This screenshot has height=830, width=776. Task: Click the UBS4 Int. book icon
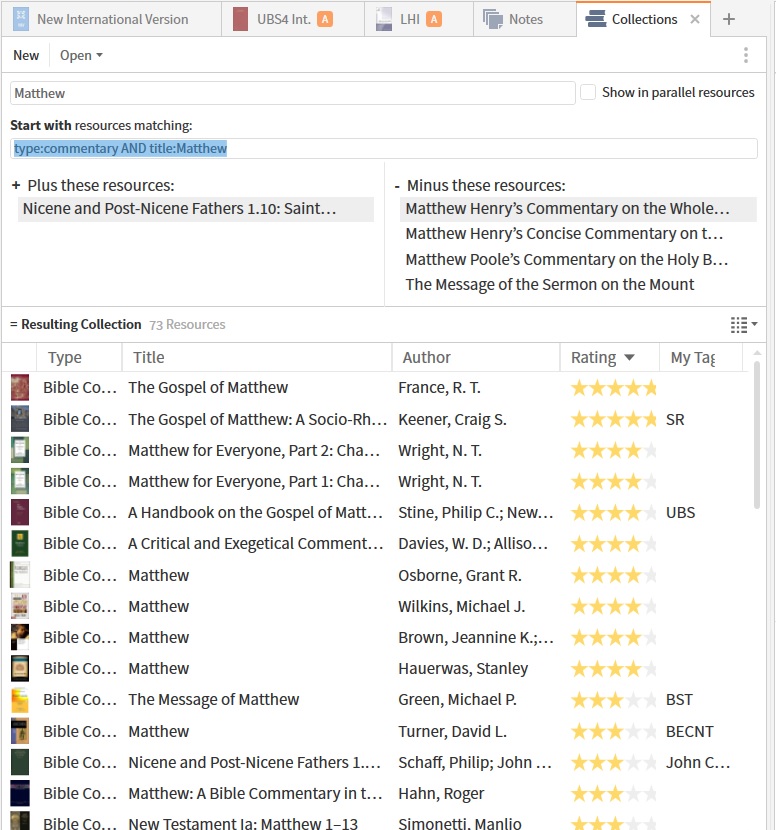coord(240,19)
